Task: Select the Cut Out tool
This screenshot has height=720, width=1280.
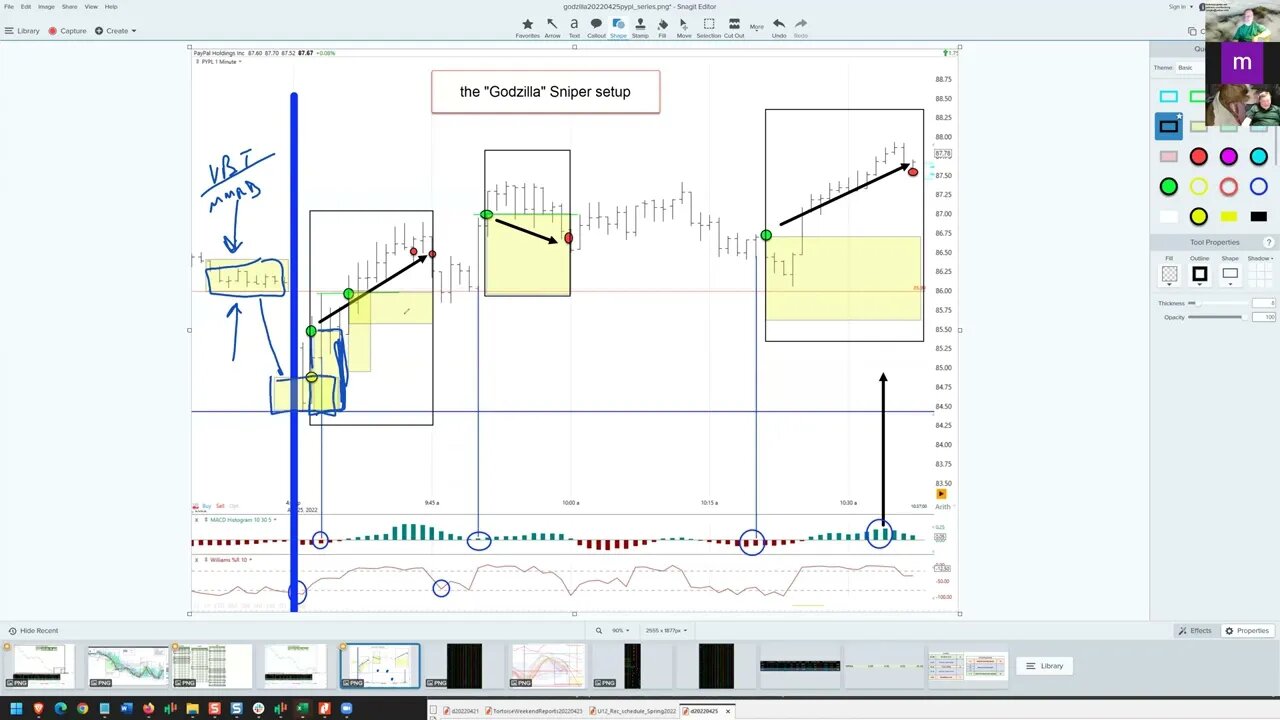Action: pos(734,27)
